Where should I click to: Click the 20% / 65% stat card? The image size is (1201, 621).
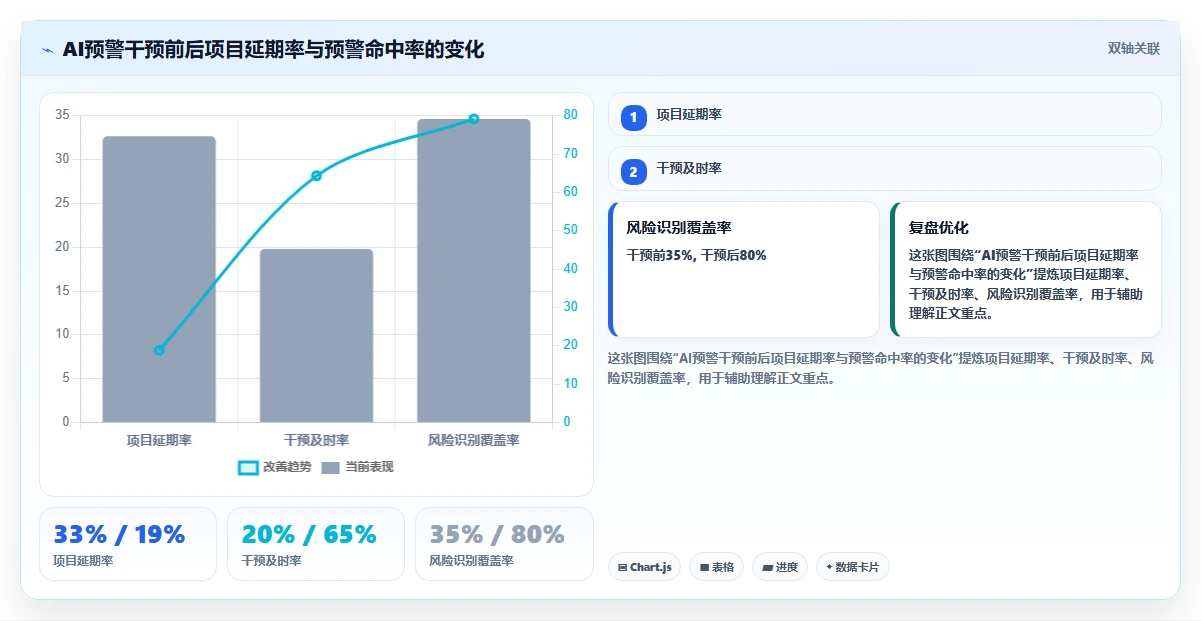pyautogui.click(x=316, y=544)
